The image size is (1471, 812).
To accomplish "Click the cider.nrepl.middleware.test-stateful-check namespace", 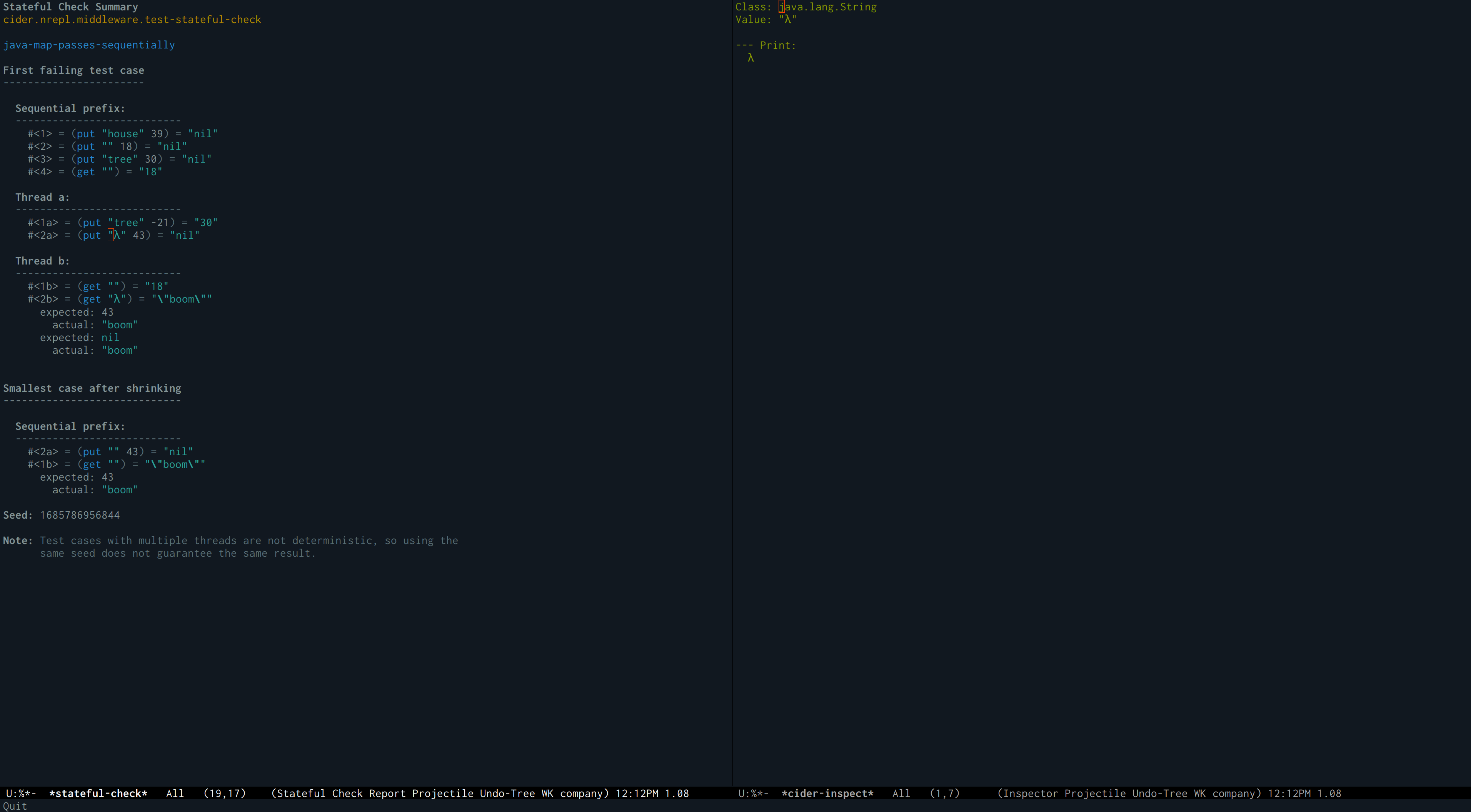I will (132, 19).
